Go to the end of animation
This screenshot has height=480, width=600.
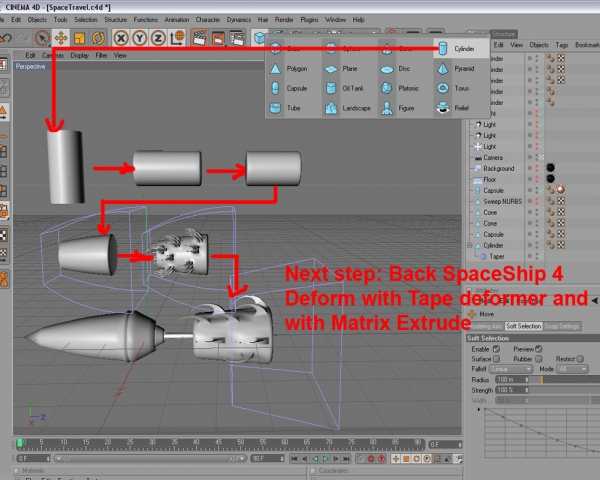pos(346,459)
